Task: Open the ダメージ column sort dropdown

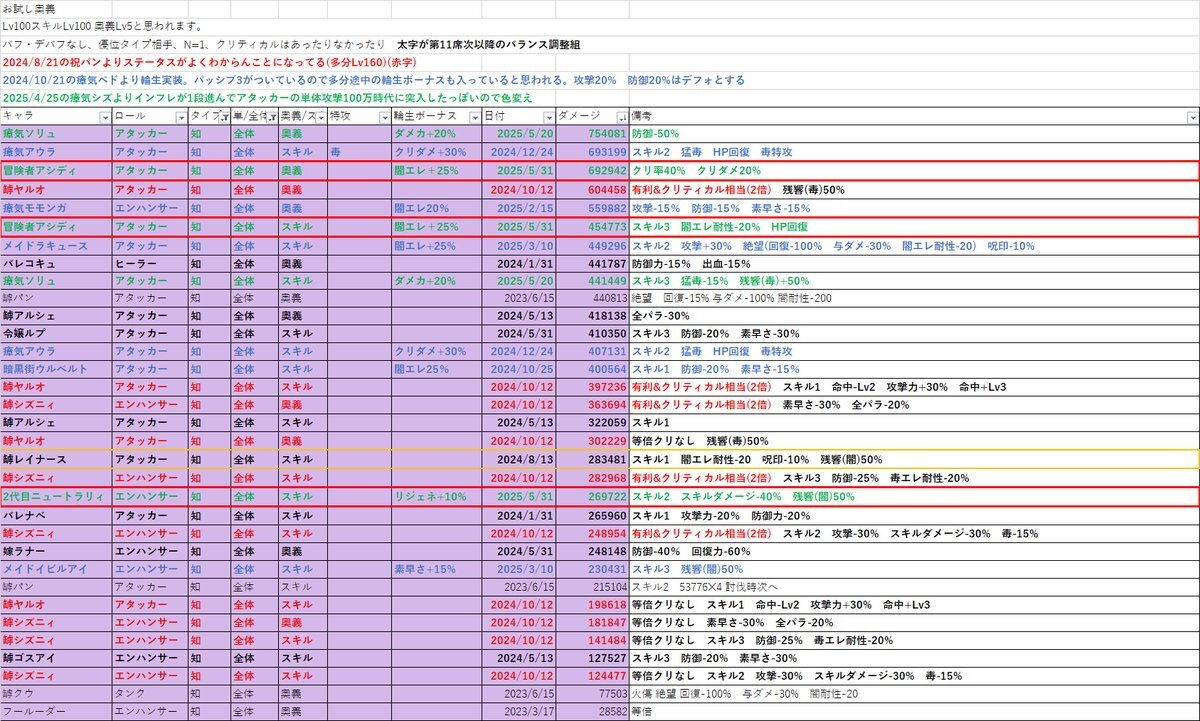Action: pyautogui.click(x=622, y=116)
